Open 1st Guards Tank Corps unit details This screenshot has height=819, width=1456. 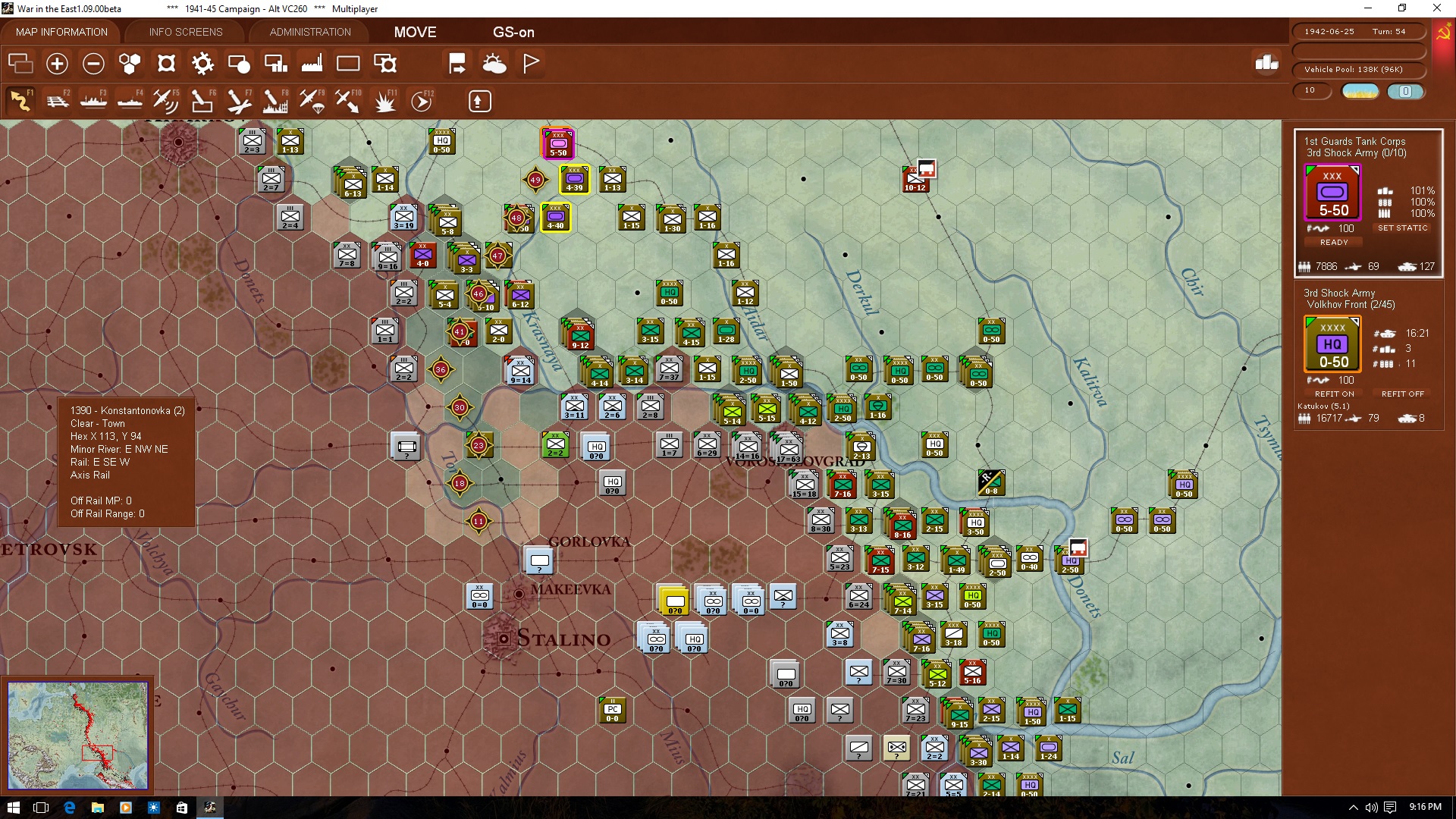(x=1354, y=141)
